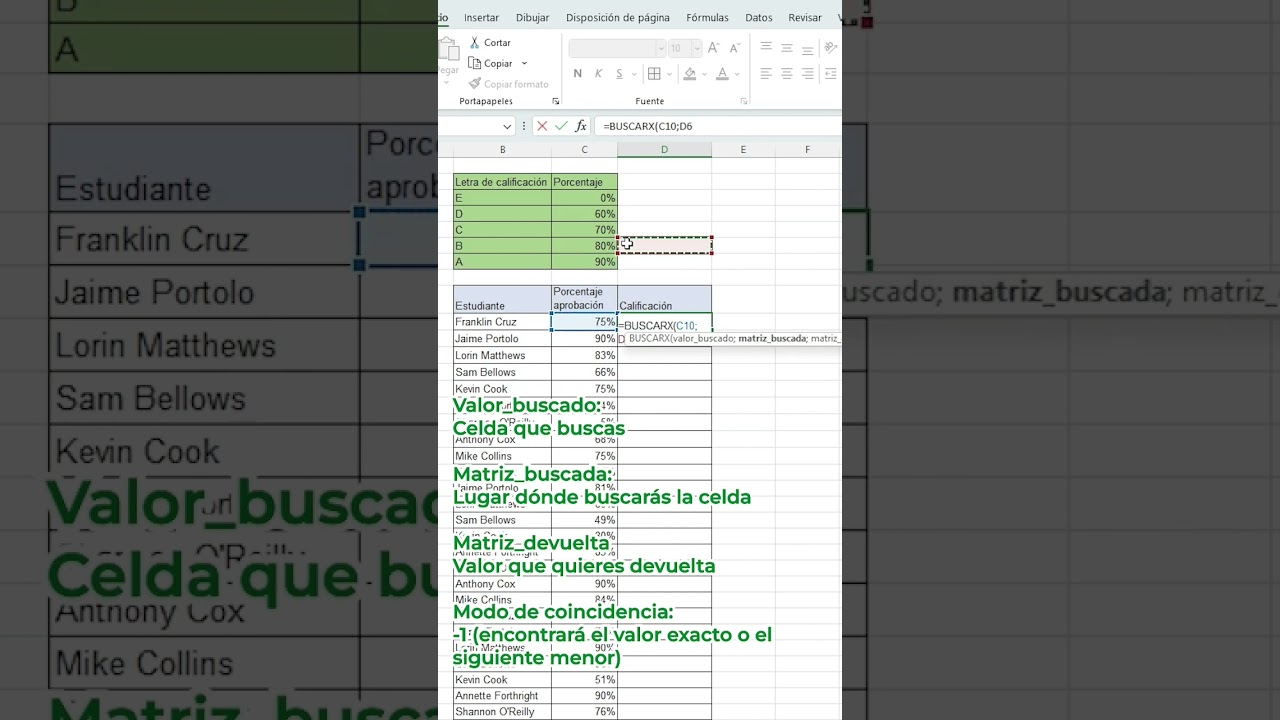This screenshot has height=720, width=1280.
Task: Center text horizontally in the cell
Action: [x=787, y=74]
